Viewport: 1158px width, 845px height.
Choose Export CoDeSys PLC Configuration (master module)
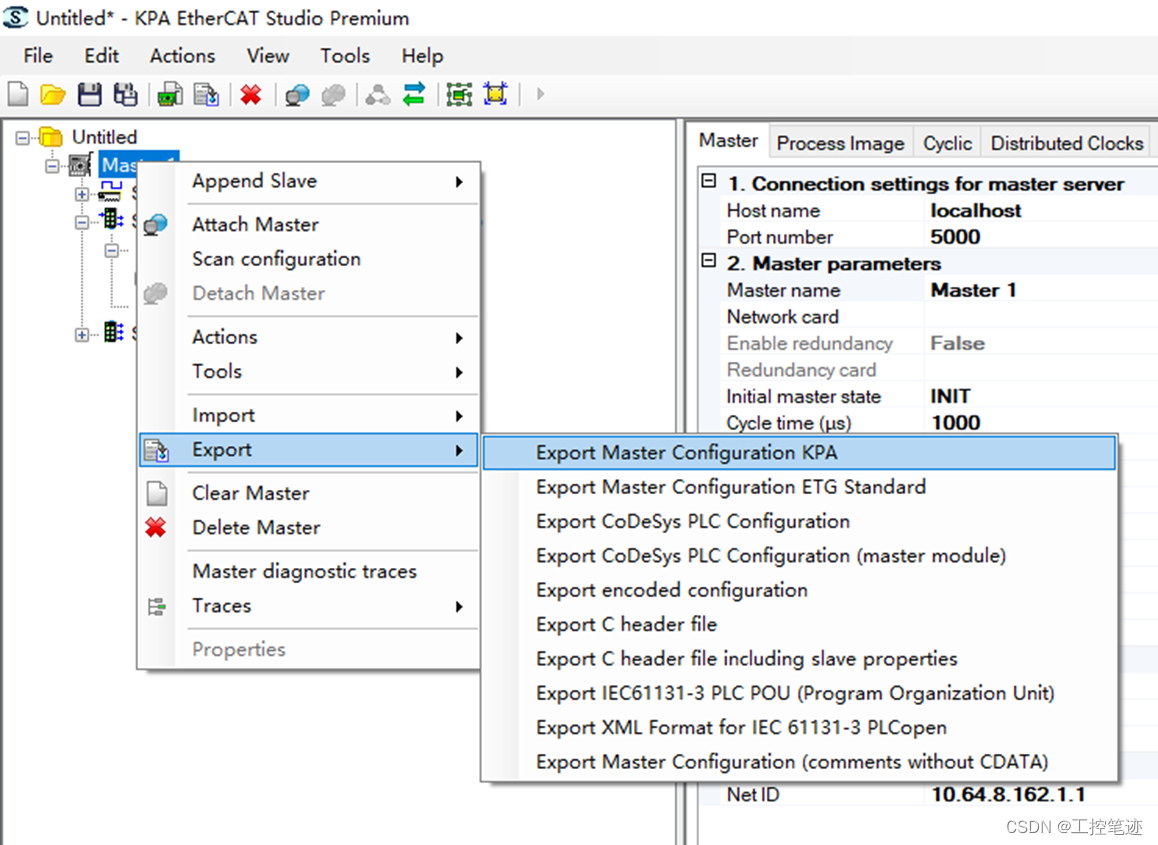point(799,556)
